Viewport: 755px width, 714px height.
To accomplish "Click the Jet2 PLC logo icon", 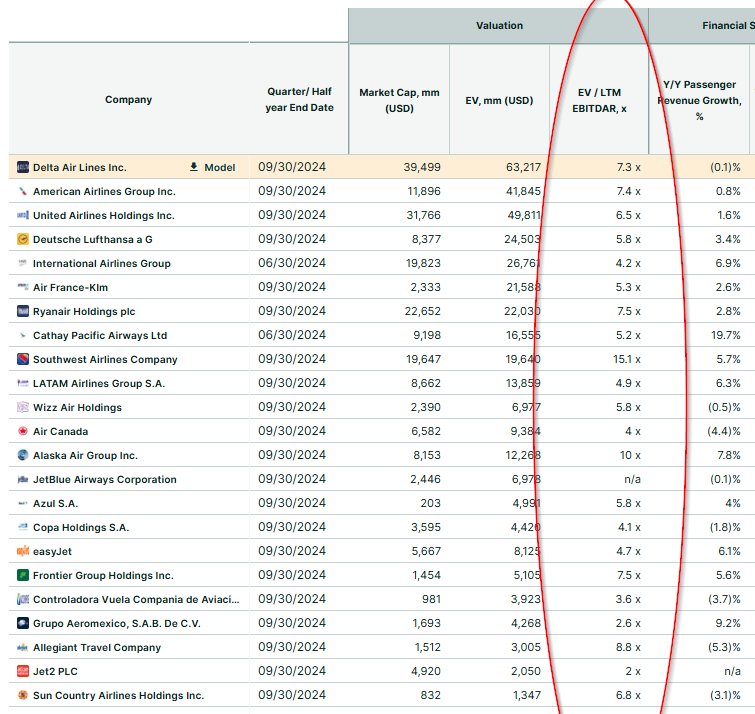I will (x=23, y=671).
